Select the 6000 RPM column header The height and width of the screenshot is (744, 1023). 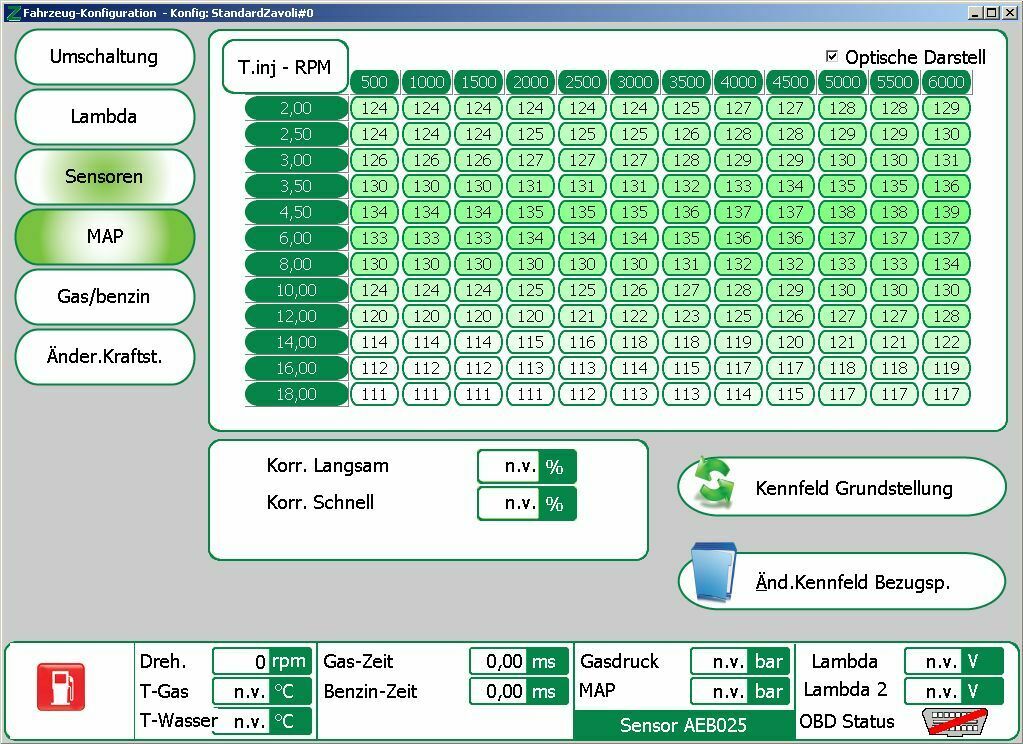(x=945, y=82)
